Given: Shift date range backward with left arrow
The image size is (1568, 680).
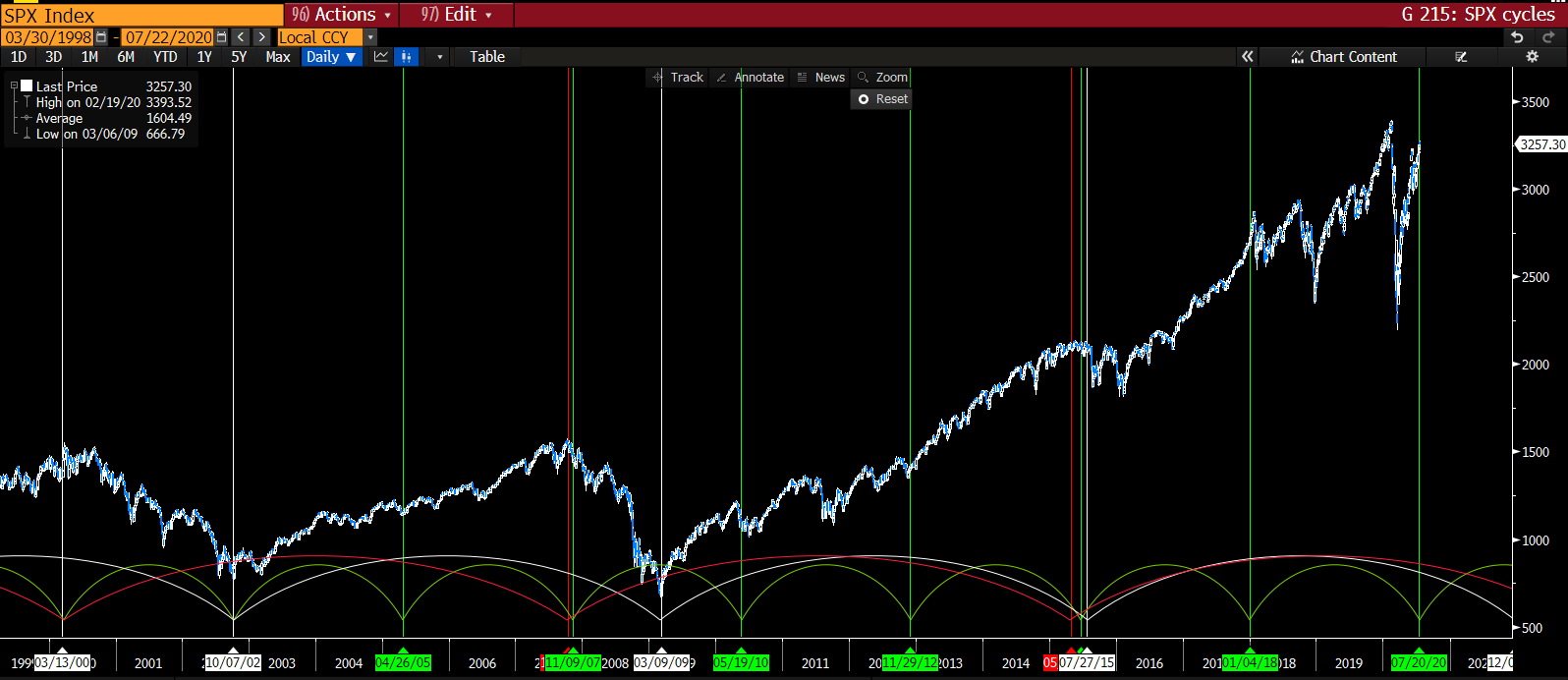Looking at the screenshot, I should pyautogui.click(x=241, y=37).
